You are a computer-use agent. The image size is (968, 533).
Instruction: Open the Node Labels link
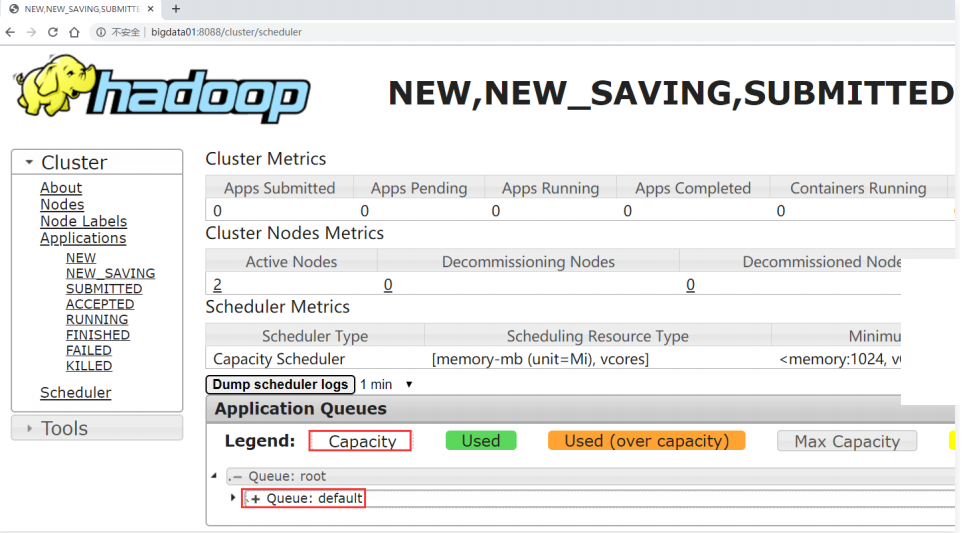click(83, 221)
